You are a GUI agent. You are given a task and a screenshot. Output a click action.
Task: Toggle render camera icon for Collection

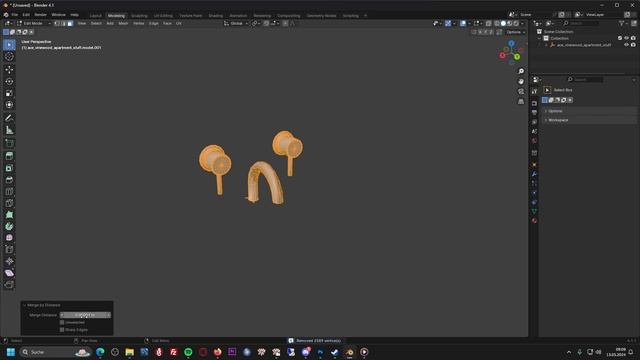(x=633, y=38)
